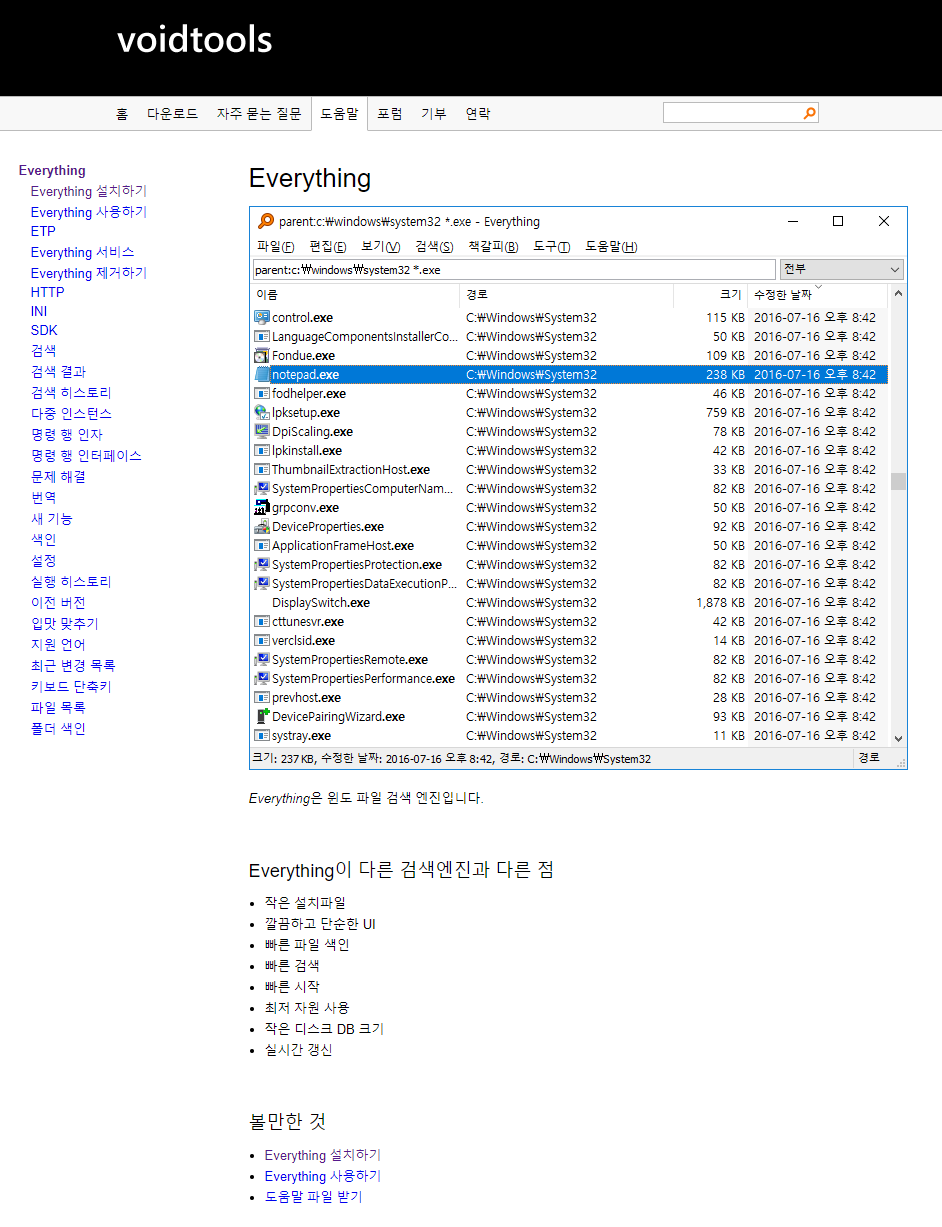The image size is (942, 1227).
Task: Sort by the 경로 column header
Action: pos(566,294)
